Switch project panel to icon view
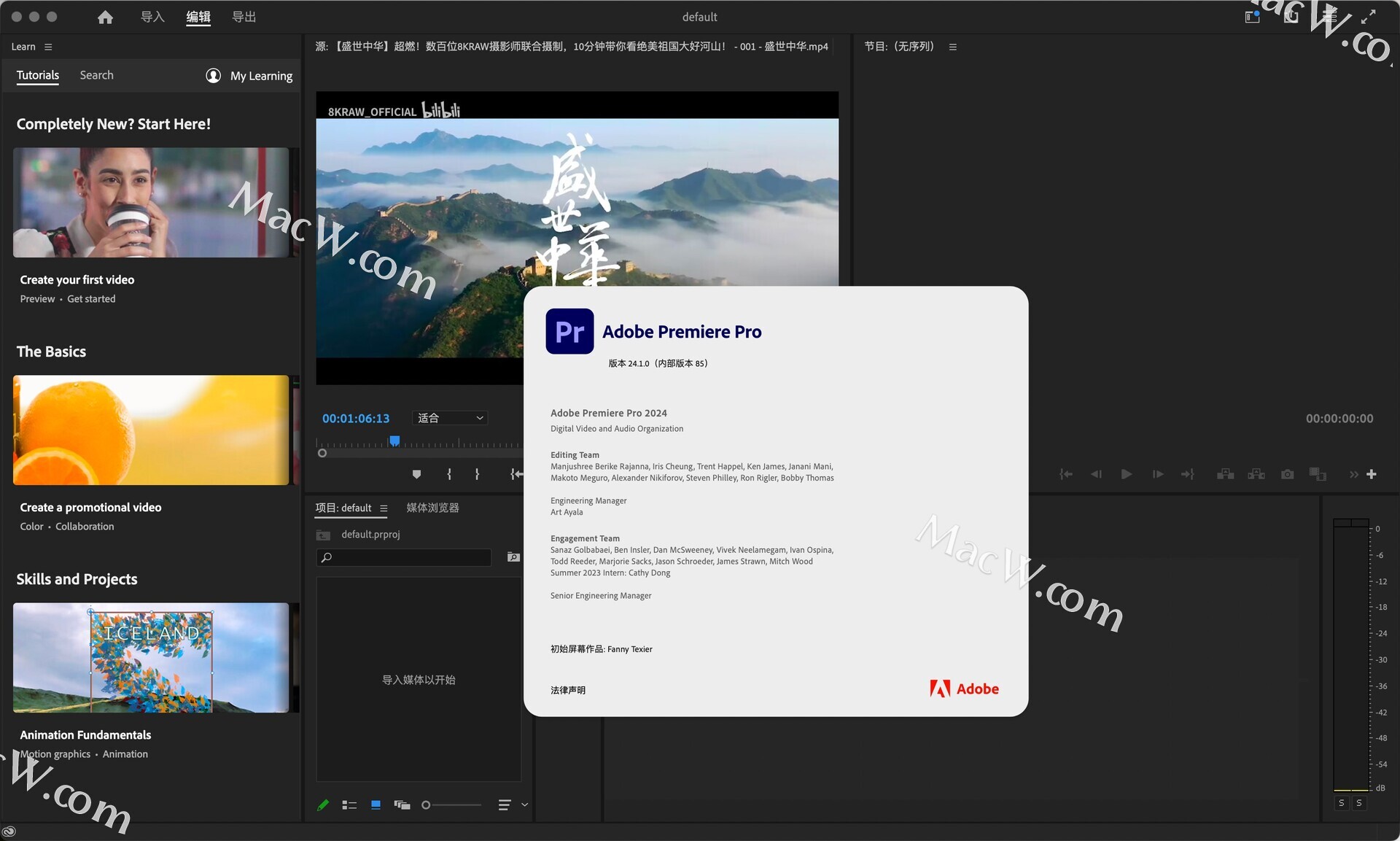 pyautogui.click(x=376, y=805)
